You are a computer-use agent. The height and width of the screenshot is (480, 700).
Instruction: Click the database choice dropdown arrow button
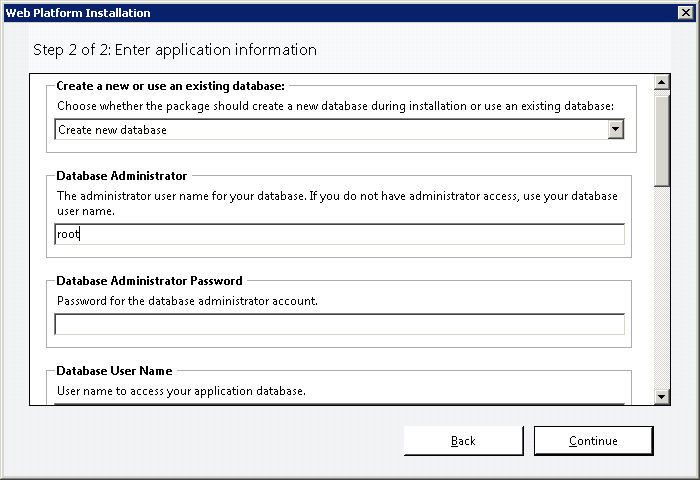[616, 129]
